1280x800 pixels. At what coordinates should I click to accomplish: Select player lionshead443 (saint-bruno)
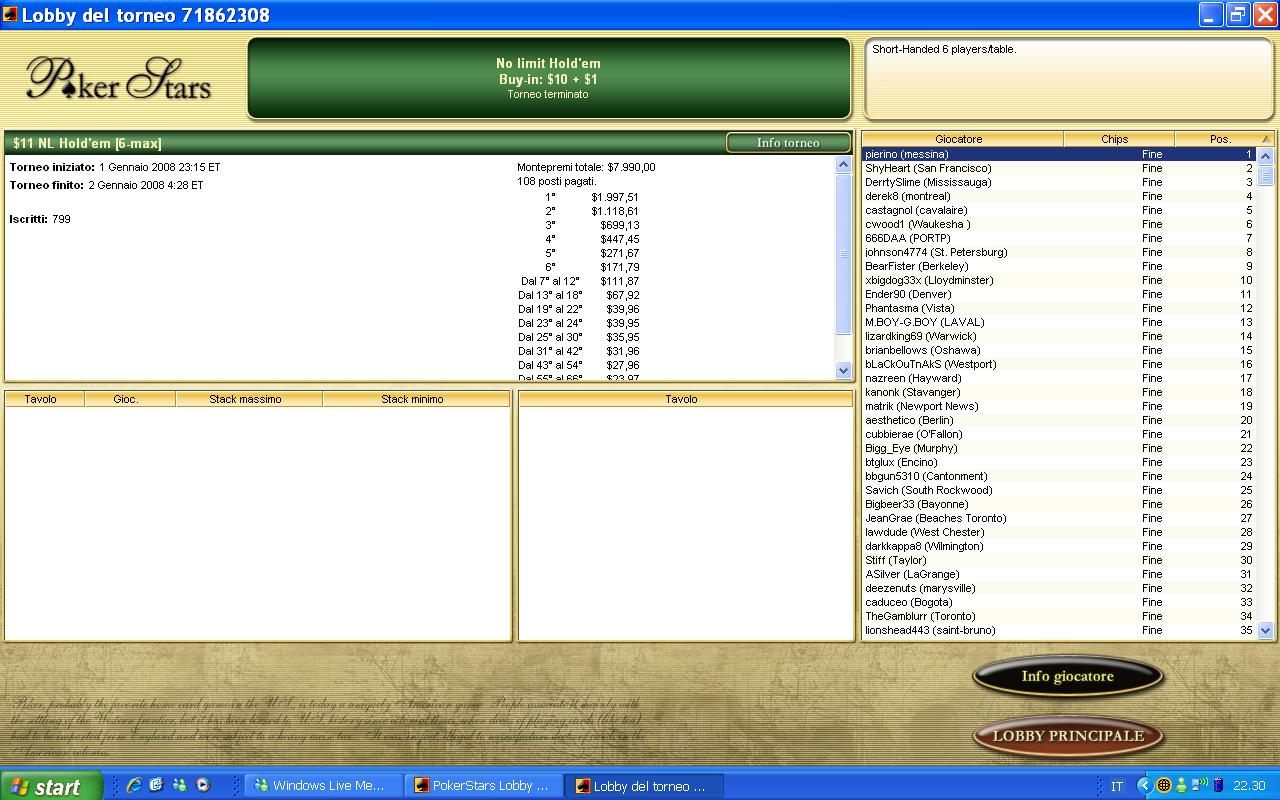tap(1059, 631)
